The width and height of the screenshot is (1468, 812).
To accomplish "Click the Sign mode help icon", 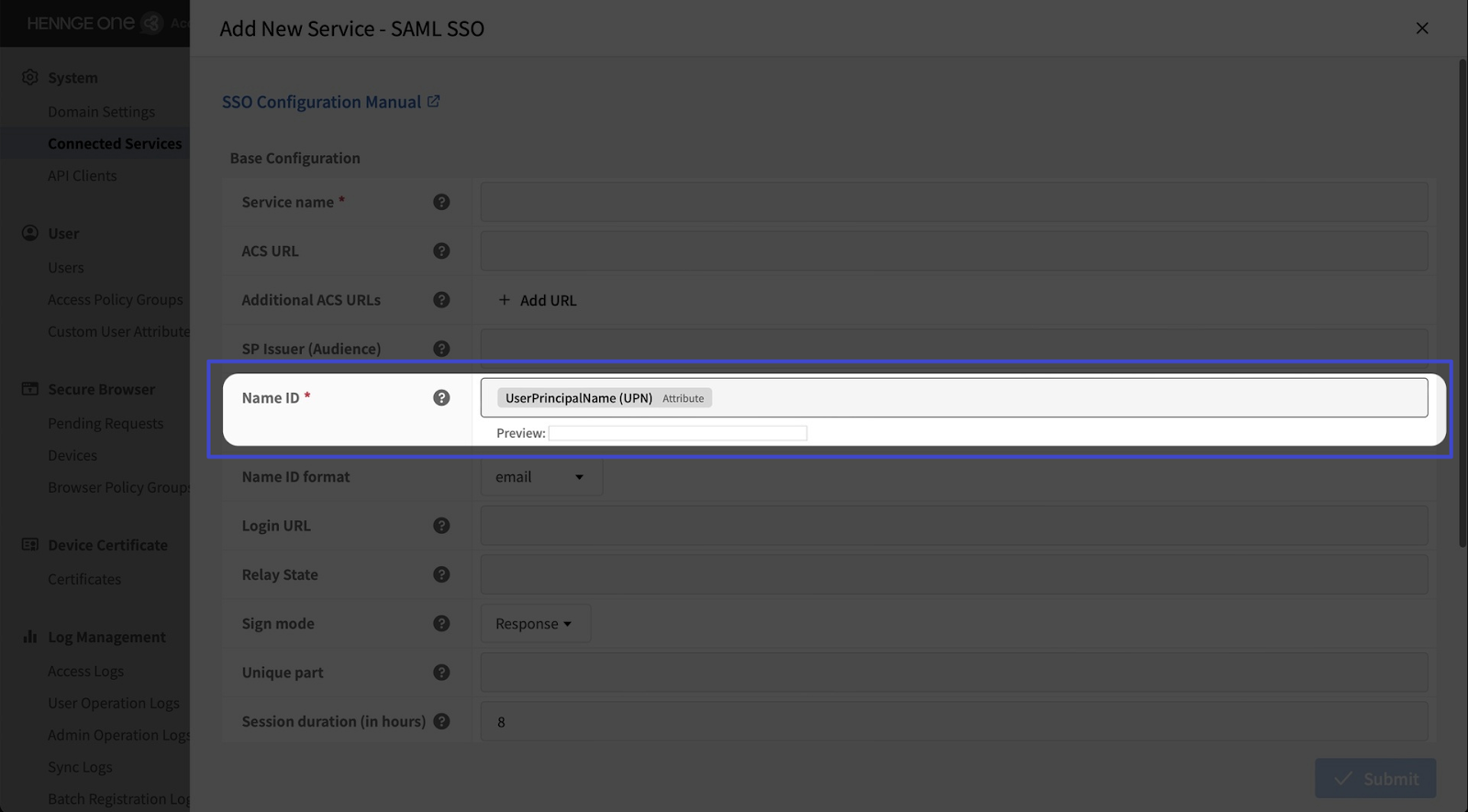I will [441, 624].
